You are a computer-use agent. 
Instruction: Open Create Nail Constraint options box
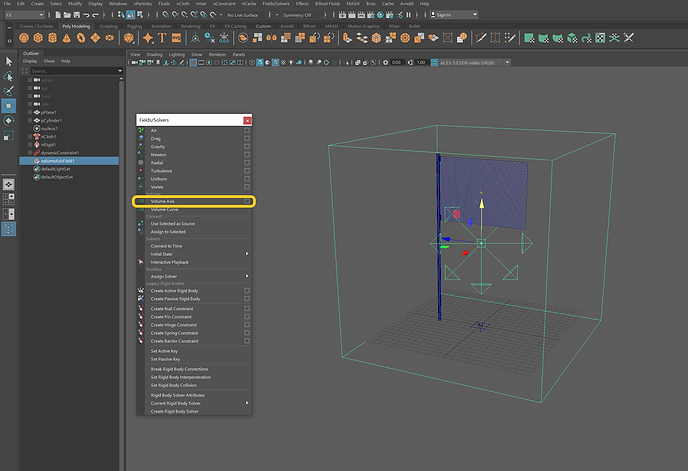[x=247, y=309]
